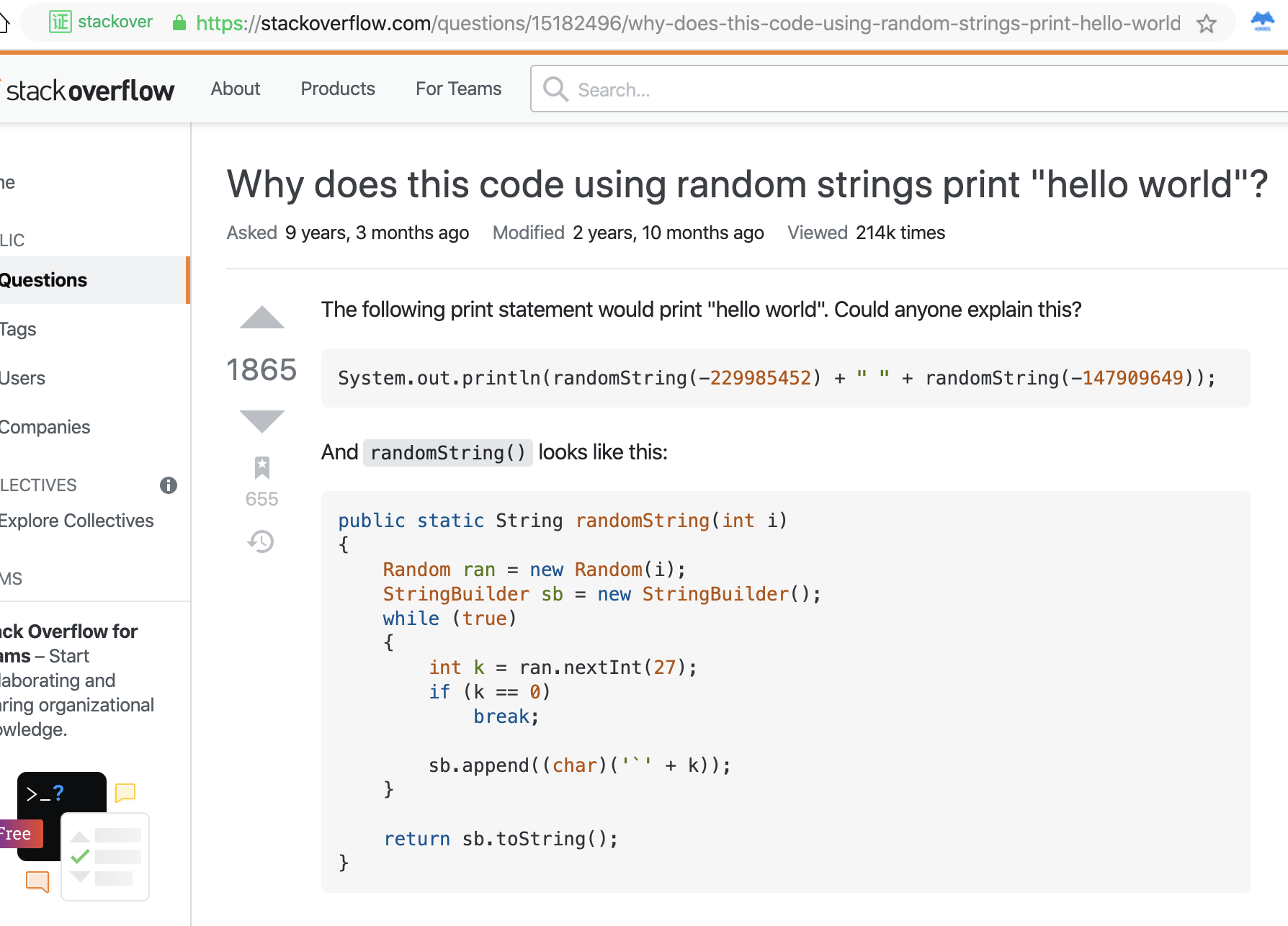
Task: Open the browser extension icon at top right
Action: (1262, 22)
